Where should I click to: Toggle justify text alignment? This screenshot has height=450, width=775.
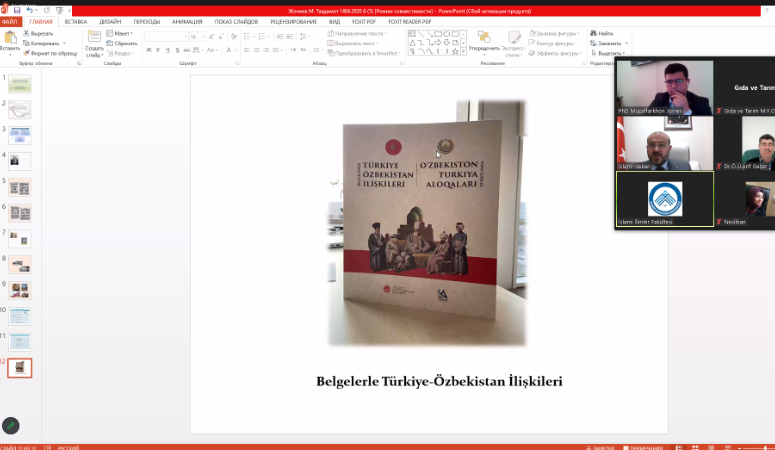click(x=275, y=50)
